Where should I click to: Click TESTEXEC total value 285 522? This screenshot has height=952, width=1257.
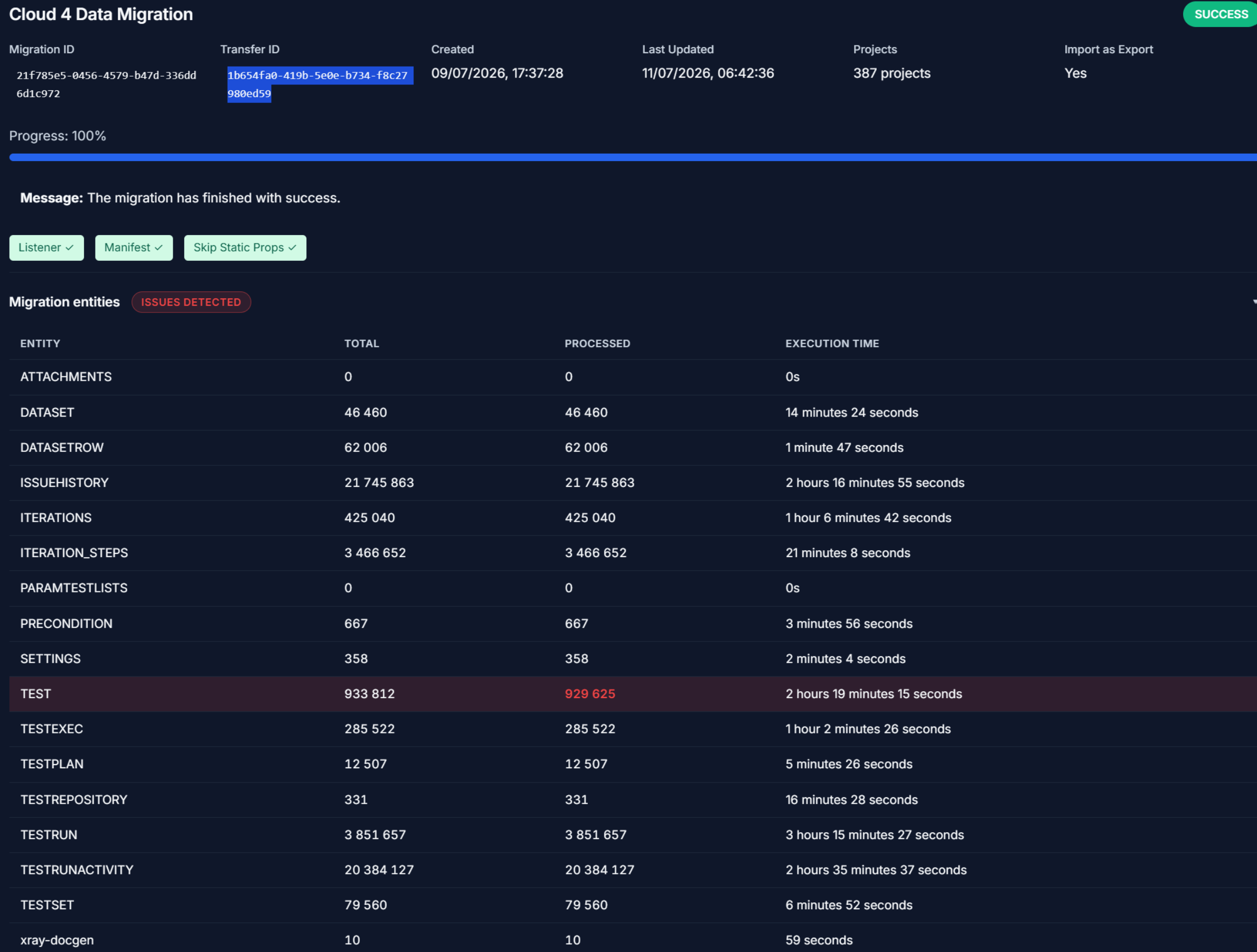(369, 729)
